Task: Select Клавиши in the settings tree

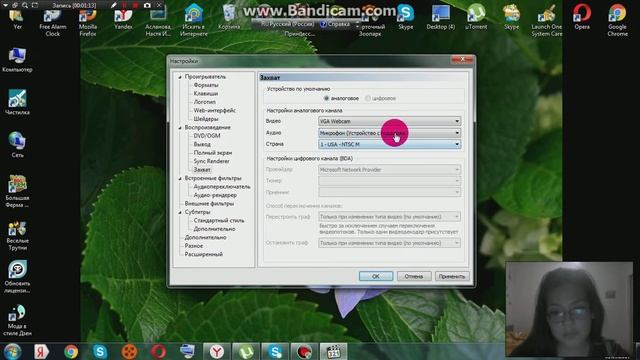Action: [206, 93]
